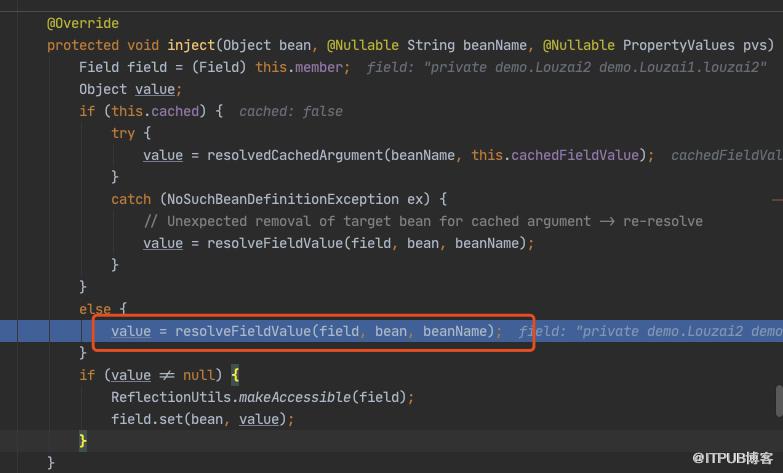Click the null keyword in the value check
The height and width of the screenshot is (473, 783).
(x=199, y=375)
